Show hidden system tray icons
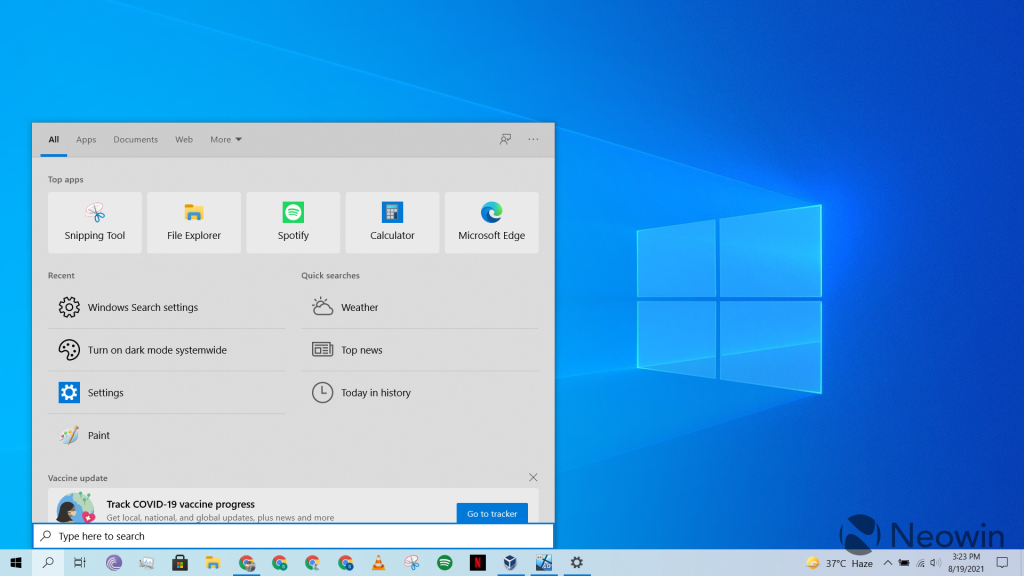The height and width of the screenshot is (576, 1024). pyautogui.click(x=888, y=563)
